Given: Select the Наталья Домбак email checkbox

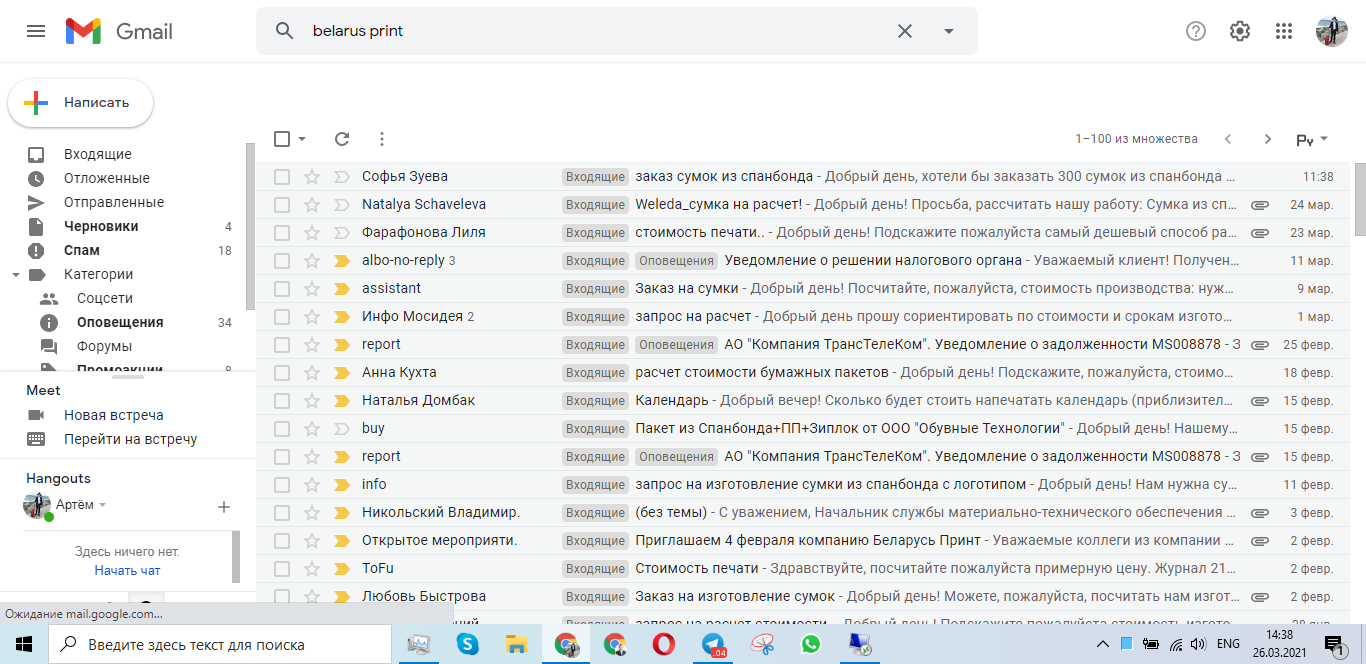Looking at the screenshot, I should coord(282,401).
